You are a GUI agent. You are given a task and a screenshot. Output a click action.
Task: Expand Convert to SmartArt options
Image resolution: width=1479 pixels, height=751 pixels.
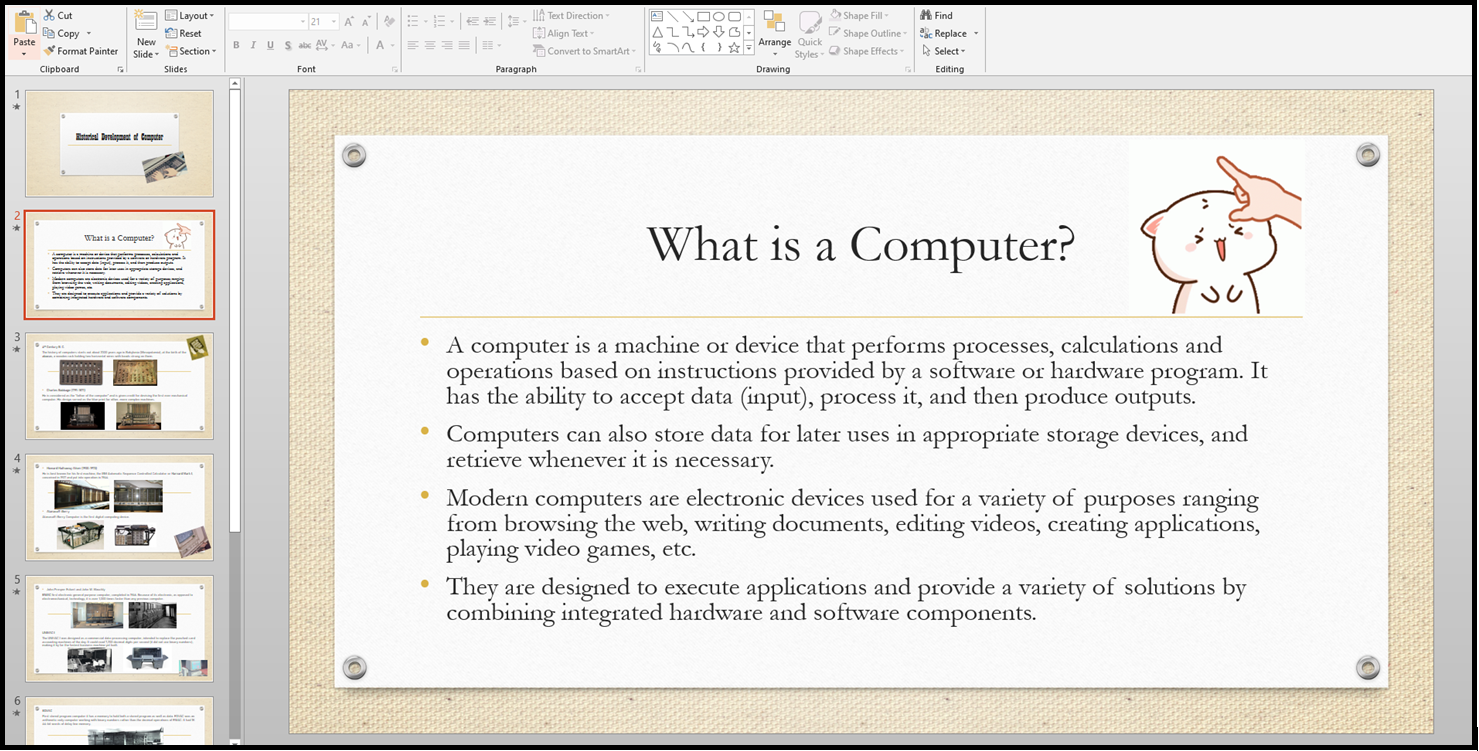[x=585, y=51]
